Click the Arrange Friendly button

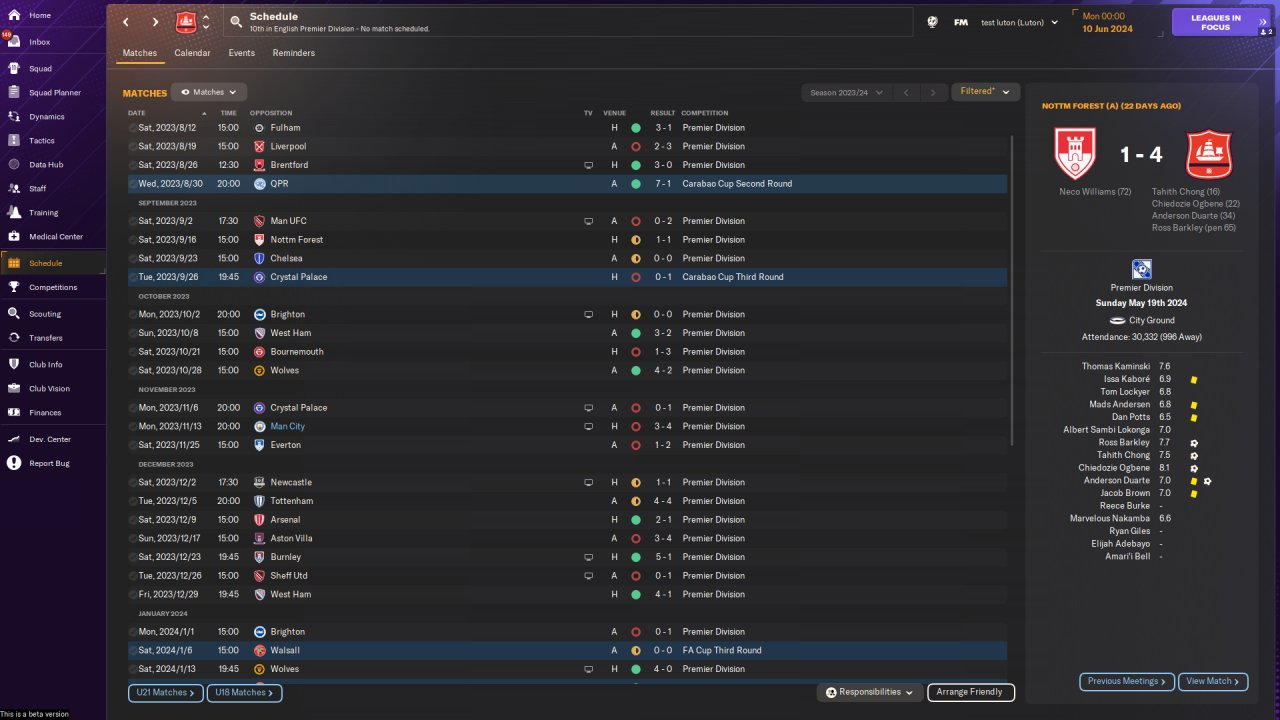click(971, 692)
